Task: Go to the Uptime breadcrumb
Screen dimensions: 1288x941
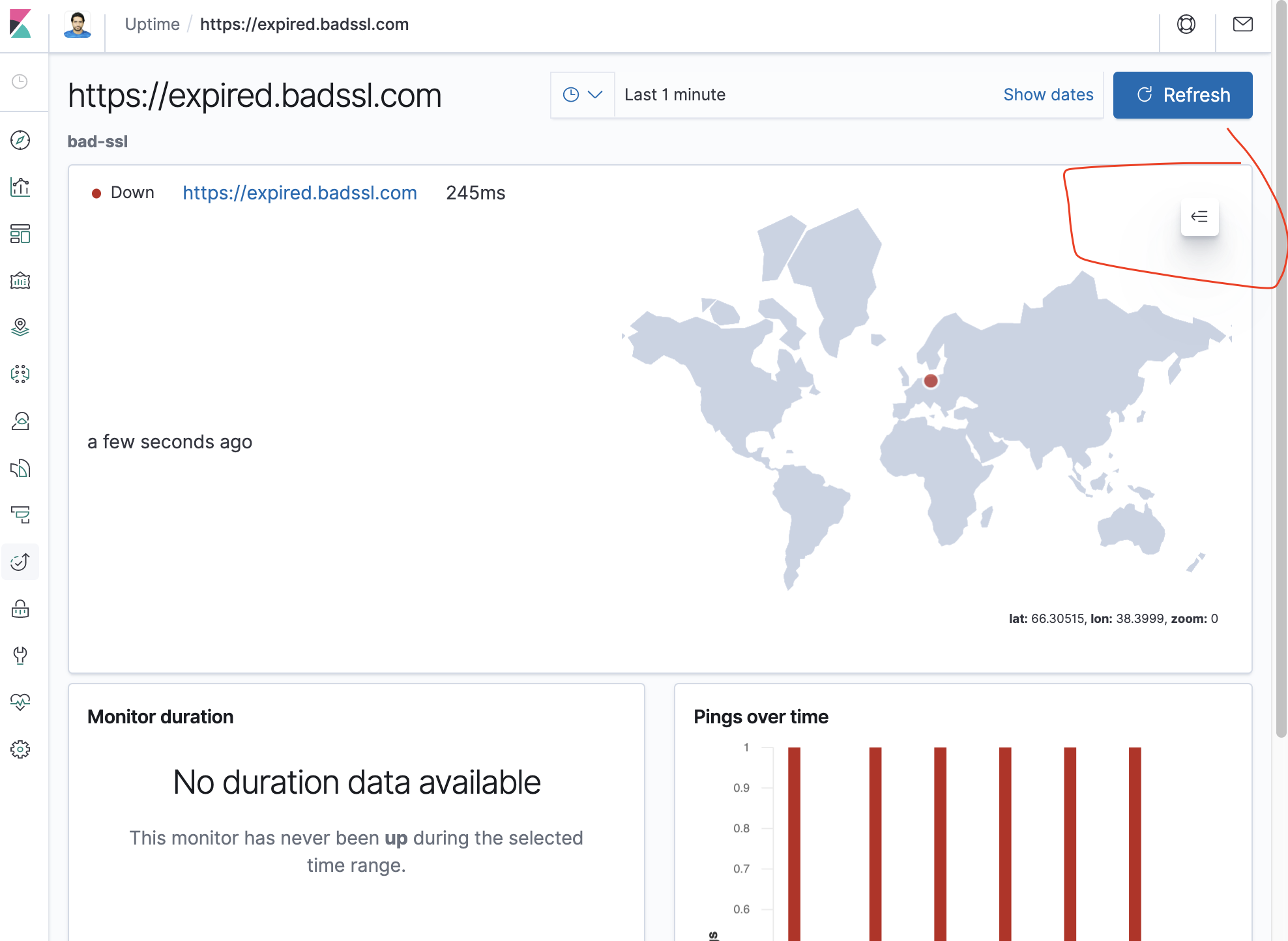Action: tap(152, 25)
